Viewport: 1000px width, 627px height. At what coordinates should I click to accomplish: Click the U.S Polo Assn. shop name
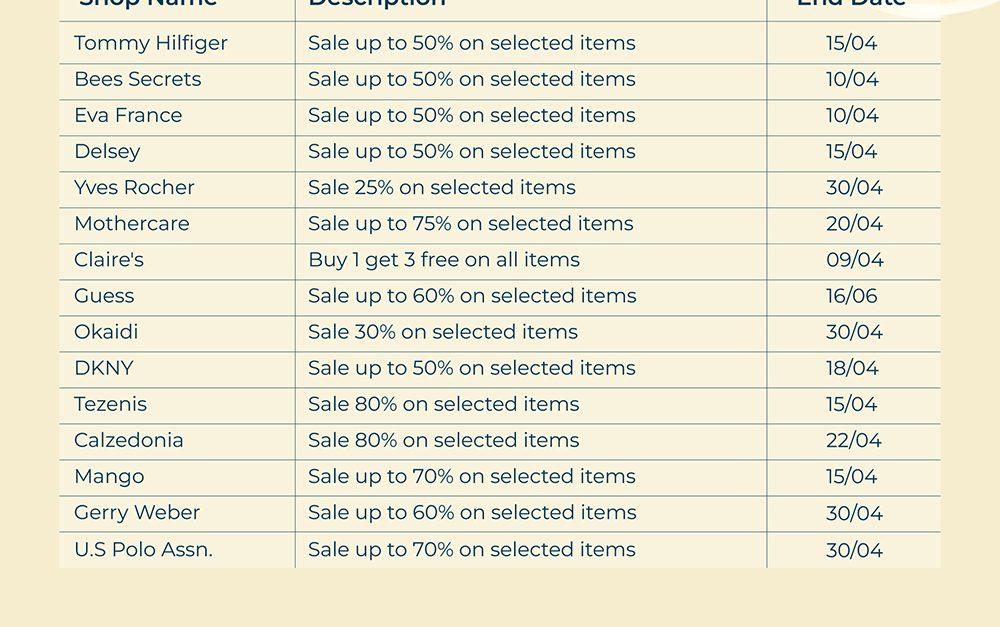click(x=143, y=549)
